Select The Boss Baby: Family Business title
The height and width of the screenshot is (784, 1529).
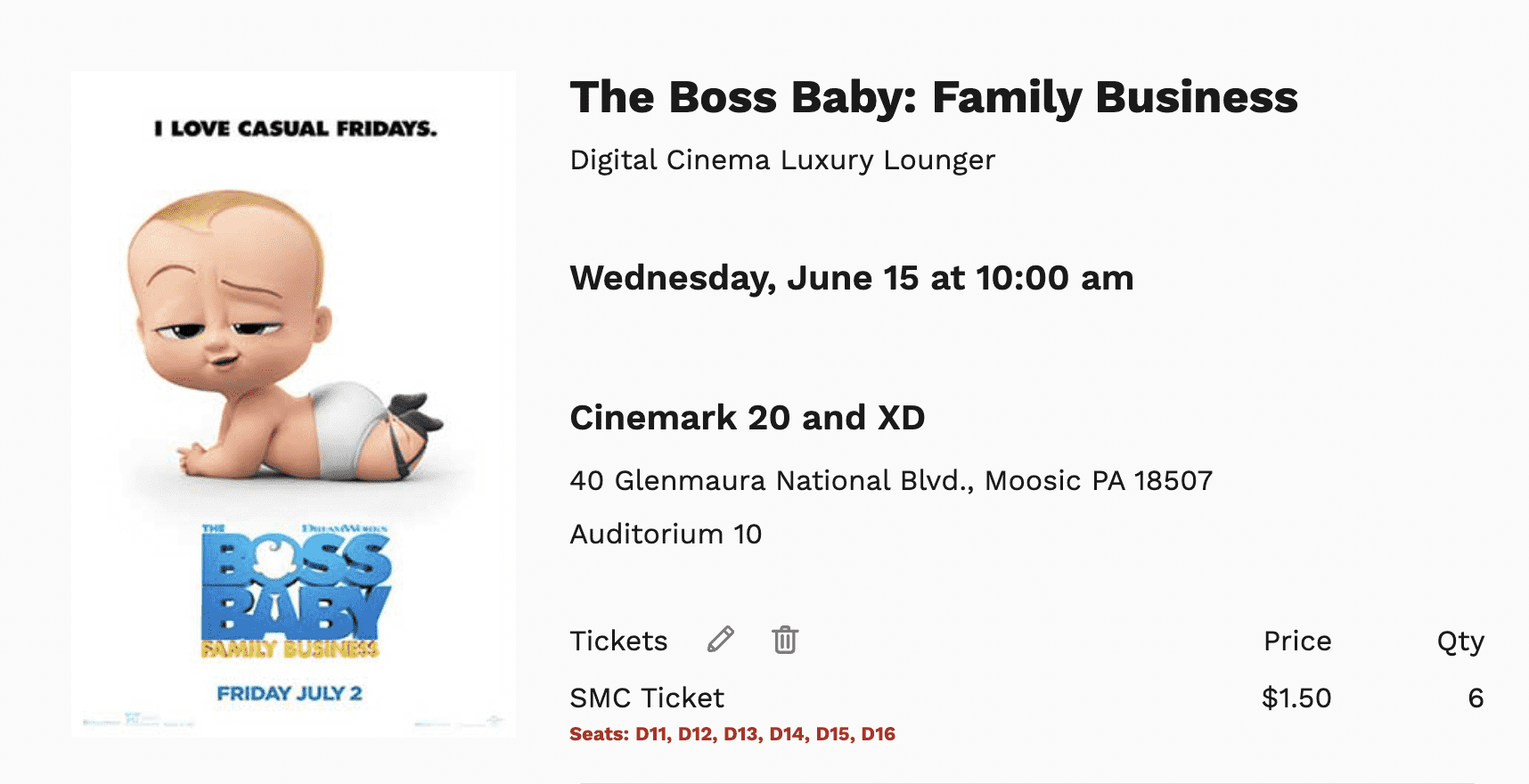(934, 98)
